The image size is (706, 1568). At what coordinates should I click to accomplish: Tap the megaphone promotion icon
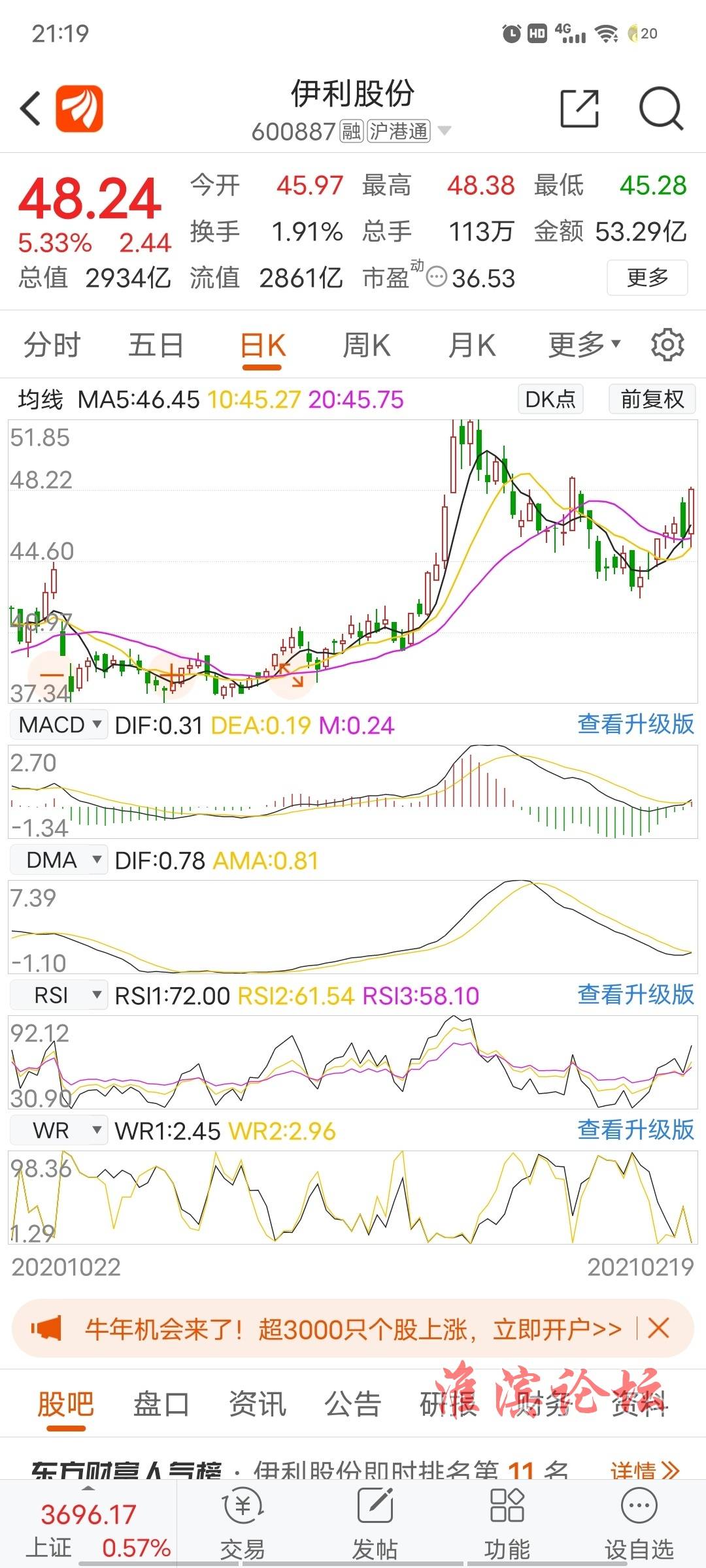[x=46, y=1328]
